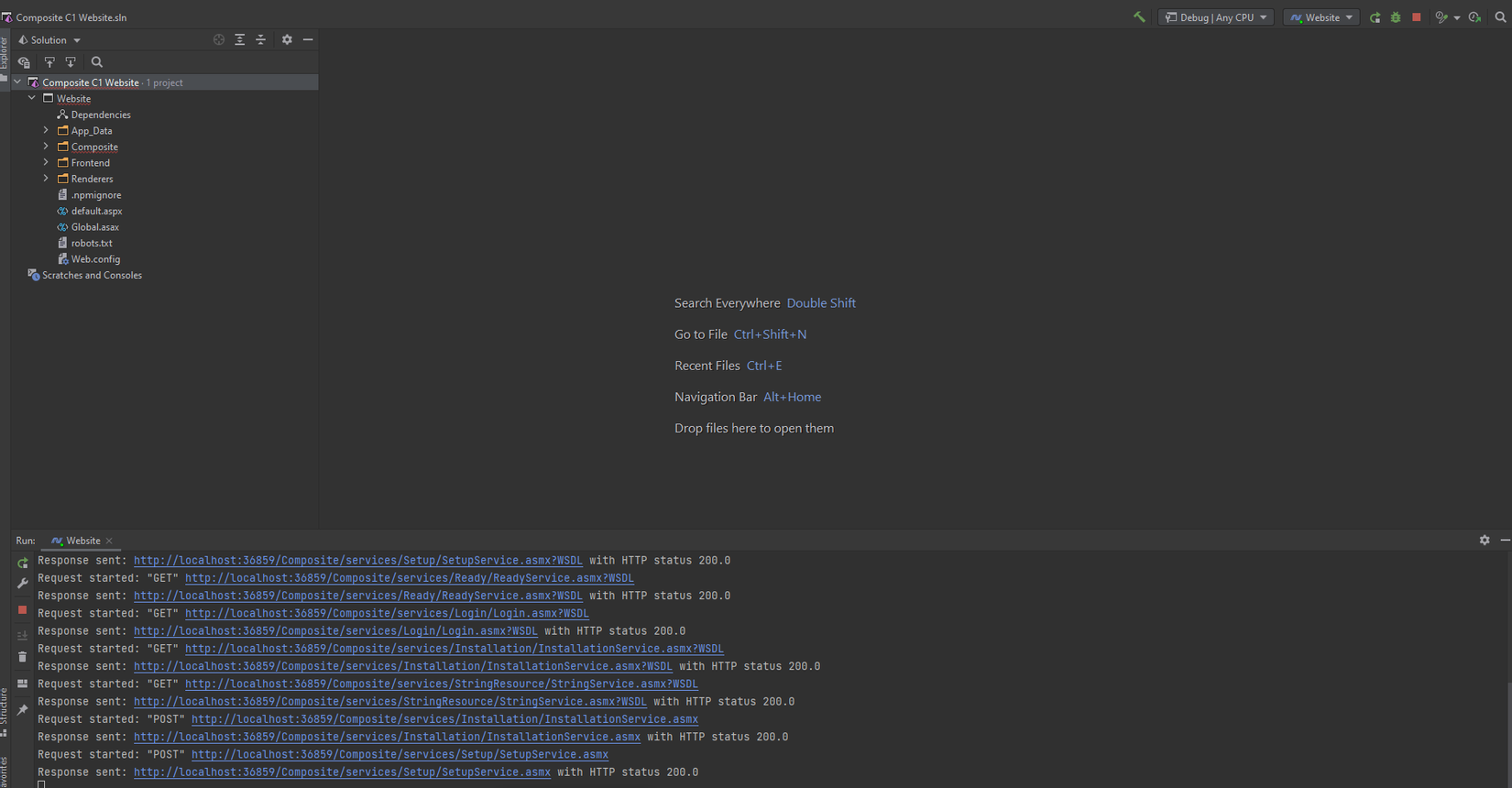Open the Structure side tab
Screen dimensions: 1512x788
pos(5,711)
